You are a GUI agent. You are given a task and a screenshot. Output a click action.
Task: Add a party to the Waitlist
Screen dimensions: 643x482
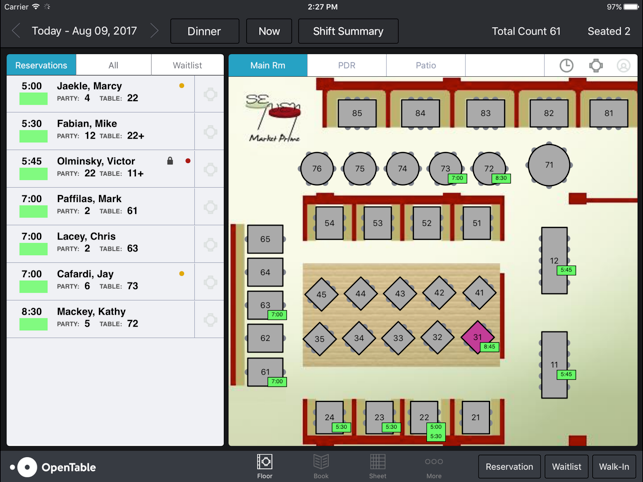click(x=566, y=467)
